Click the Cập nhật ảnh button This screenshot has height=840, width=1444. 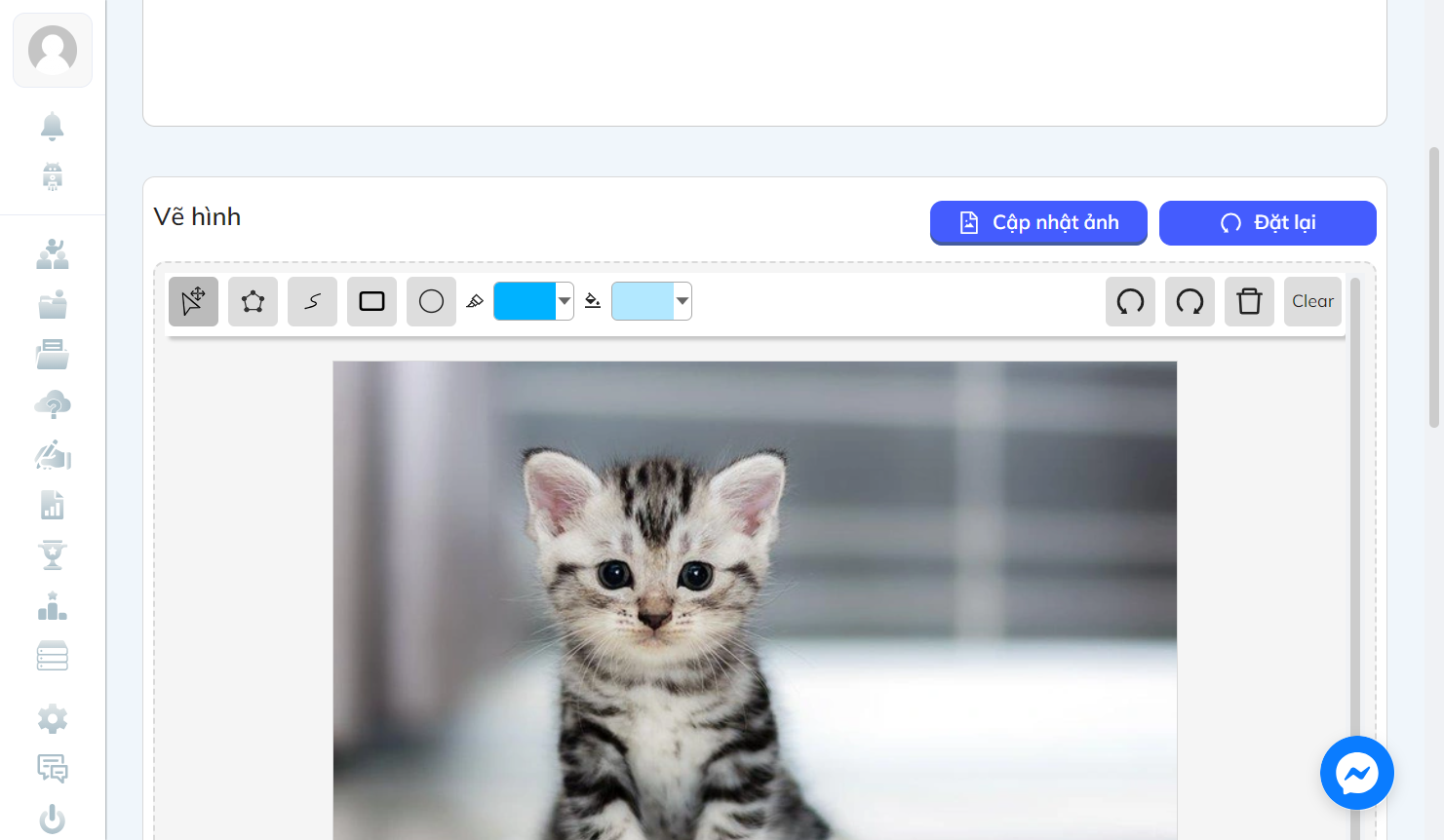click(1038, 222)
